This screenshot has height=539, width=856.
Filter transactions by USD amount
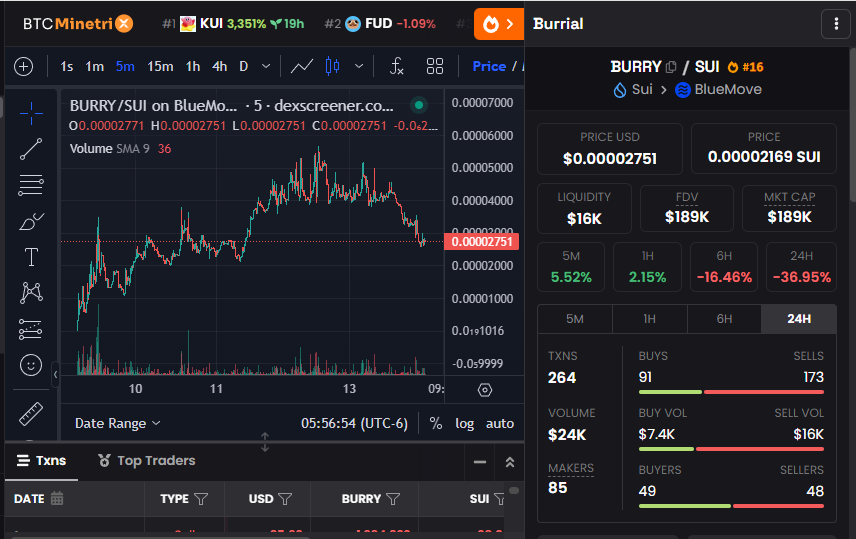(x=285, y=499)
